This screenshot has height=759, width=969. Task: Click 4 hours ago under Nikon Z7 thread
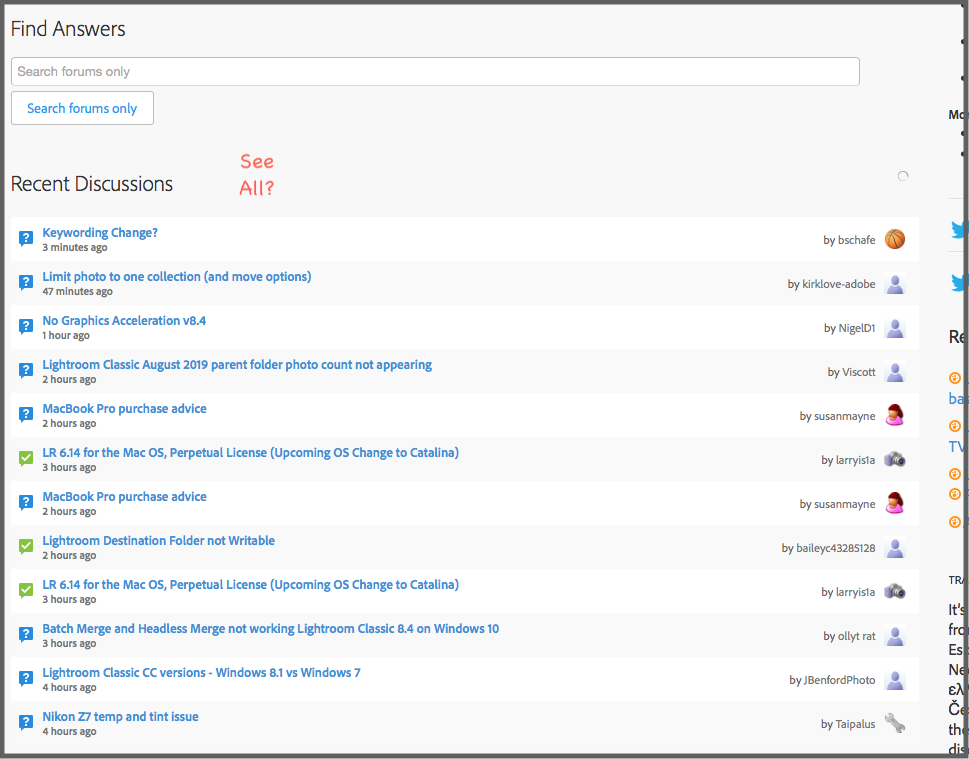coord(69,732)
